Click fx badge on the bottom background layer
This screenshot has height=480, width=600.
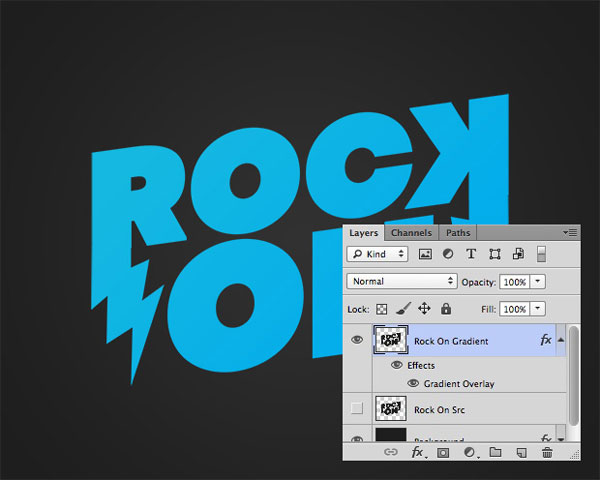point(546,438)
